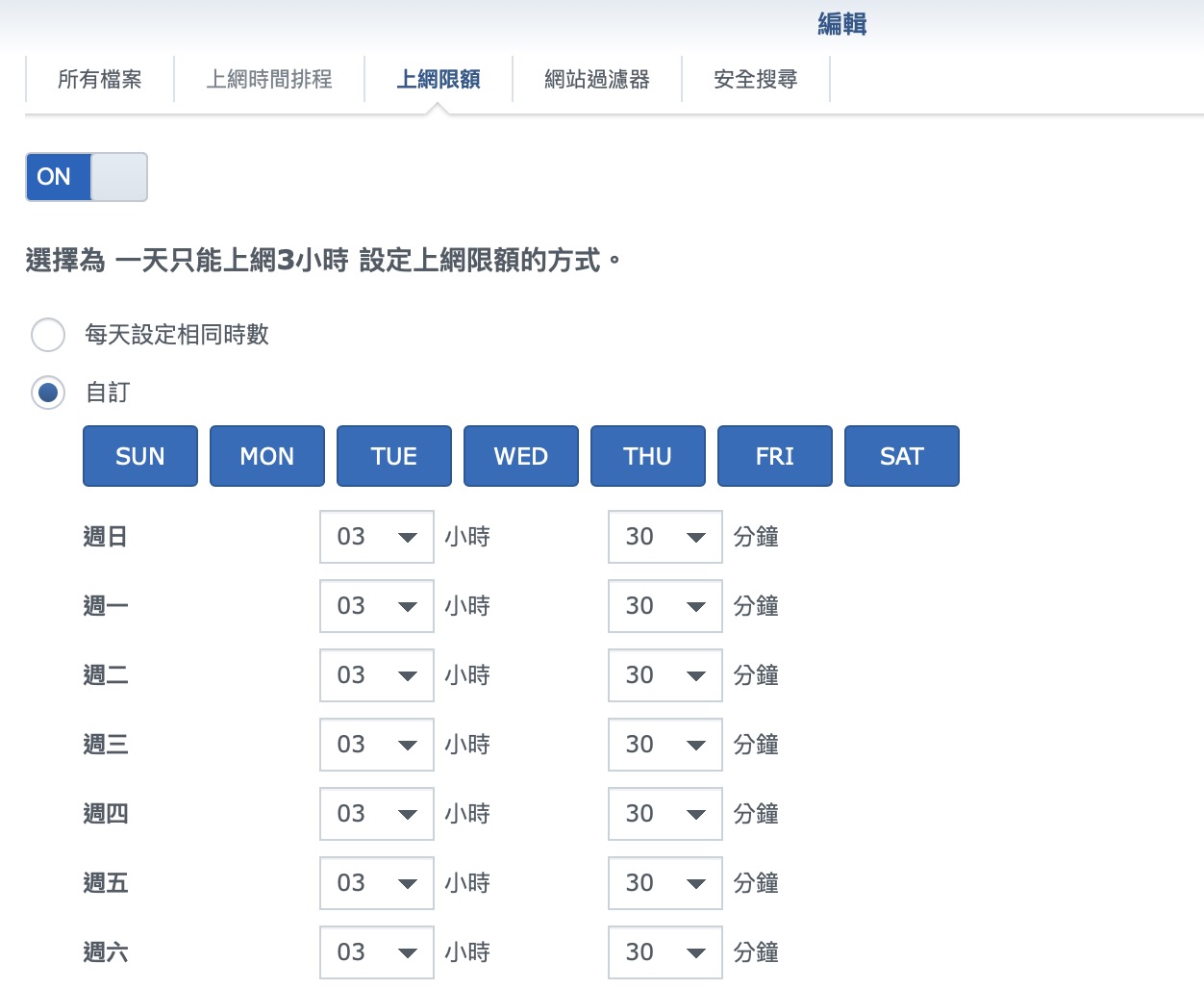Viewport: 1204px width, 989px height.
Task: Open the 週日 hours dropdown
Action: tap(377, 537)
